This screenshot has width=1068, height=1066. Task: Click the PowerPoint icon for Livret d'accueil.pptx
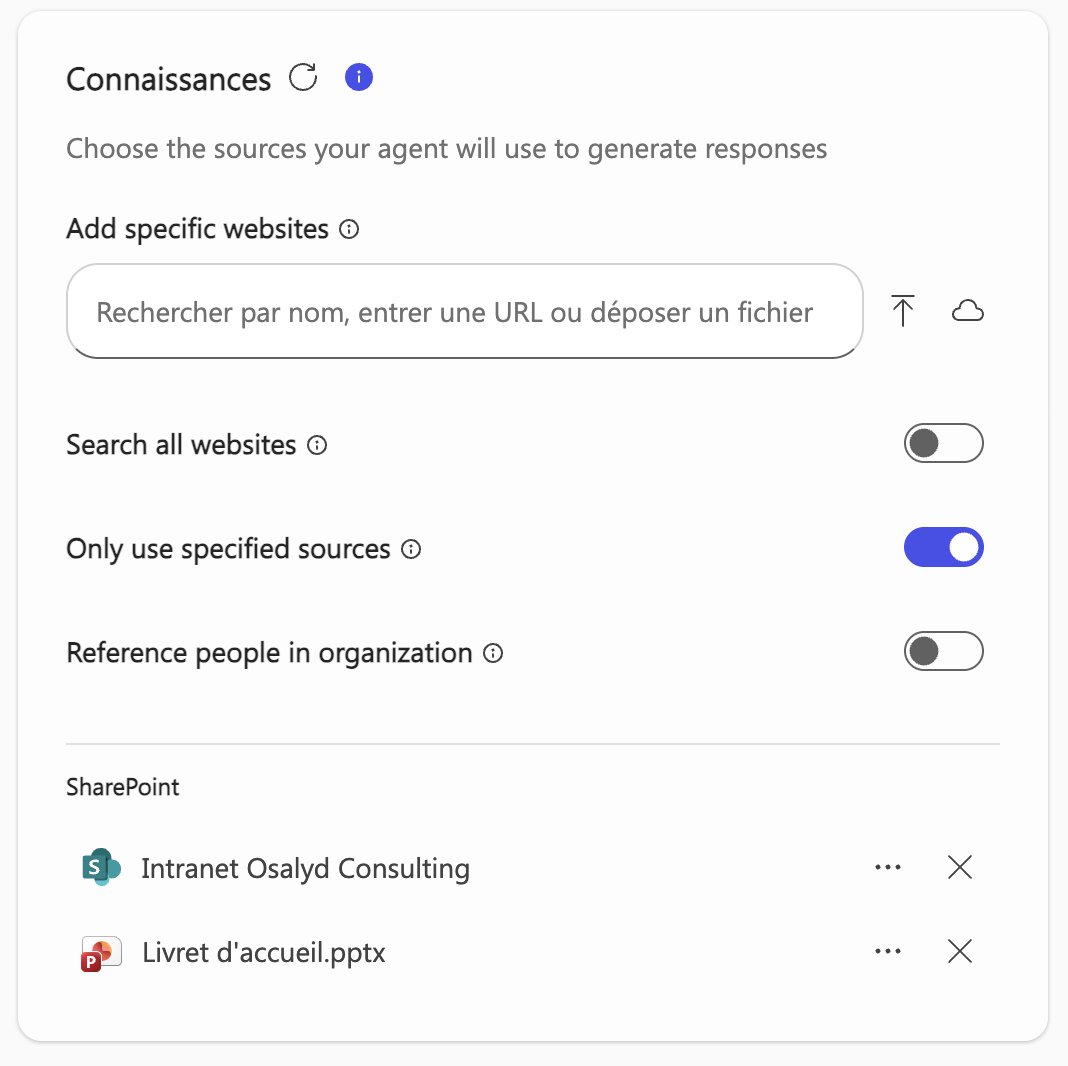click(100, 952)
